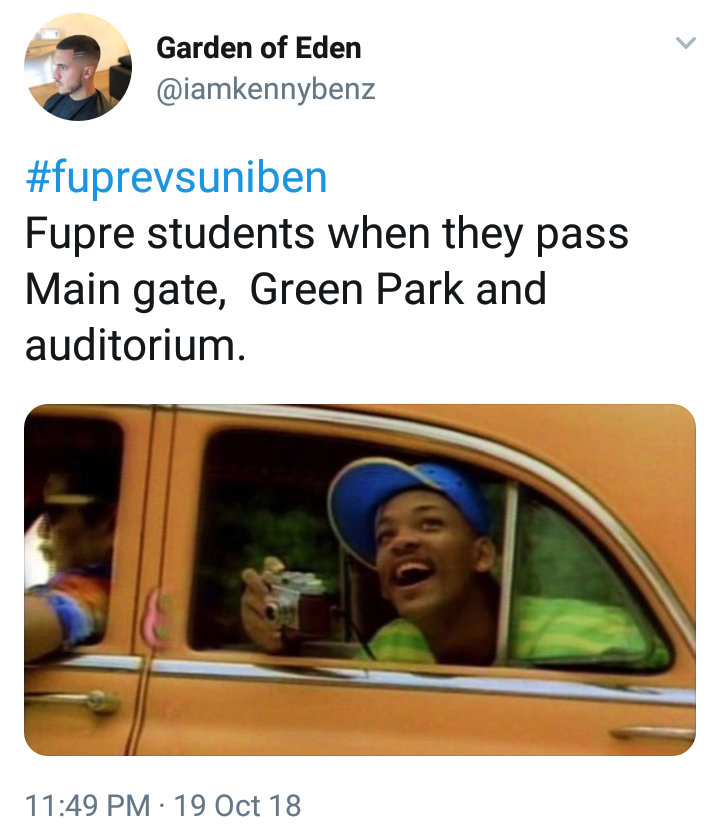
Task: Click the line "Fupre students when they pass"
Action: pos(327,234)
